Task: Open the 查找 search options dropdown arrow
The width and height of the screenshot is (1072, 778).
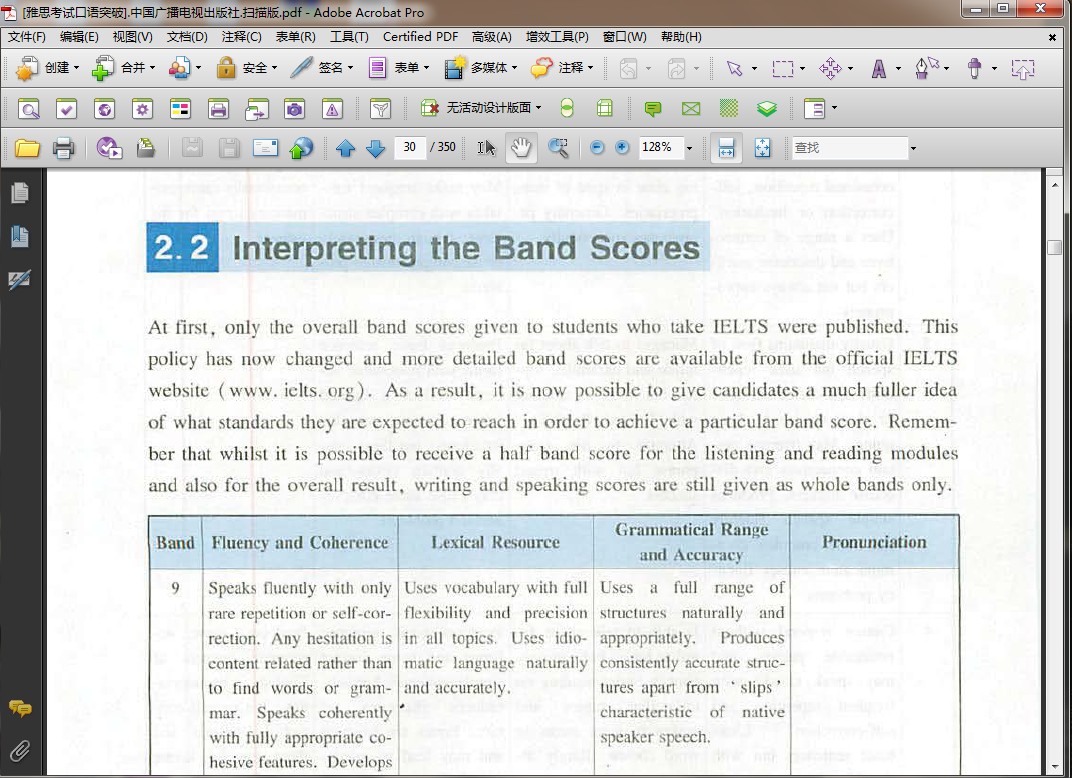Action: (x=913, y=148)
